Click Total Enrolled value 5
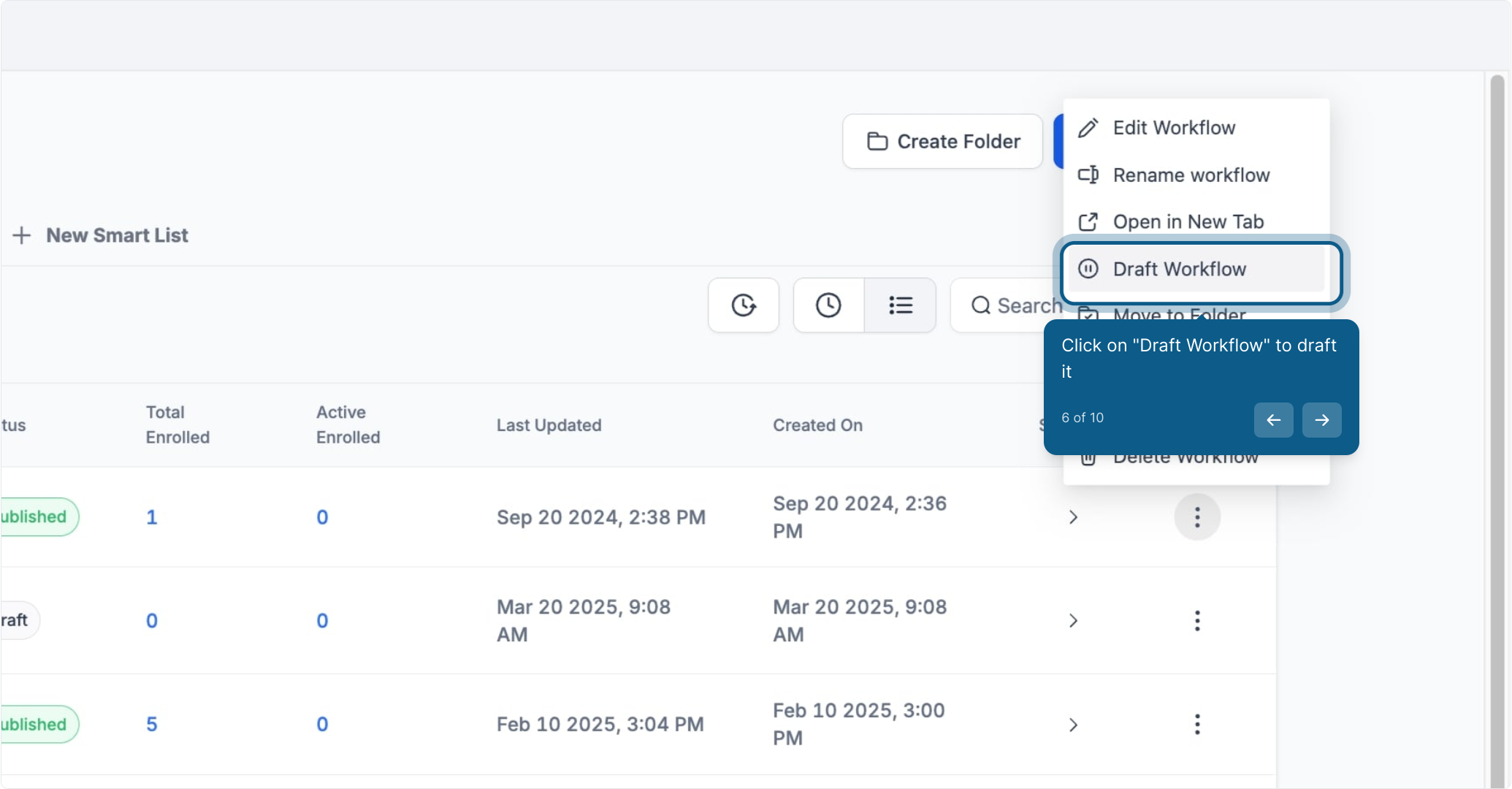1512x789 pixels. coord(152,725)
